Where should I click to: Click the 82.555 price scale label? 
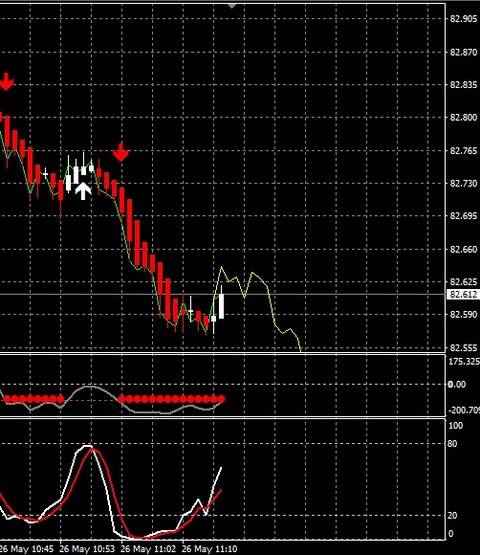tap(463, 348)
